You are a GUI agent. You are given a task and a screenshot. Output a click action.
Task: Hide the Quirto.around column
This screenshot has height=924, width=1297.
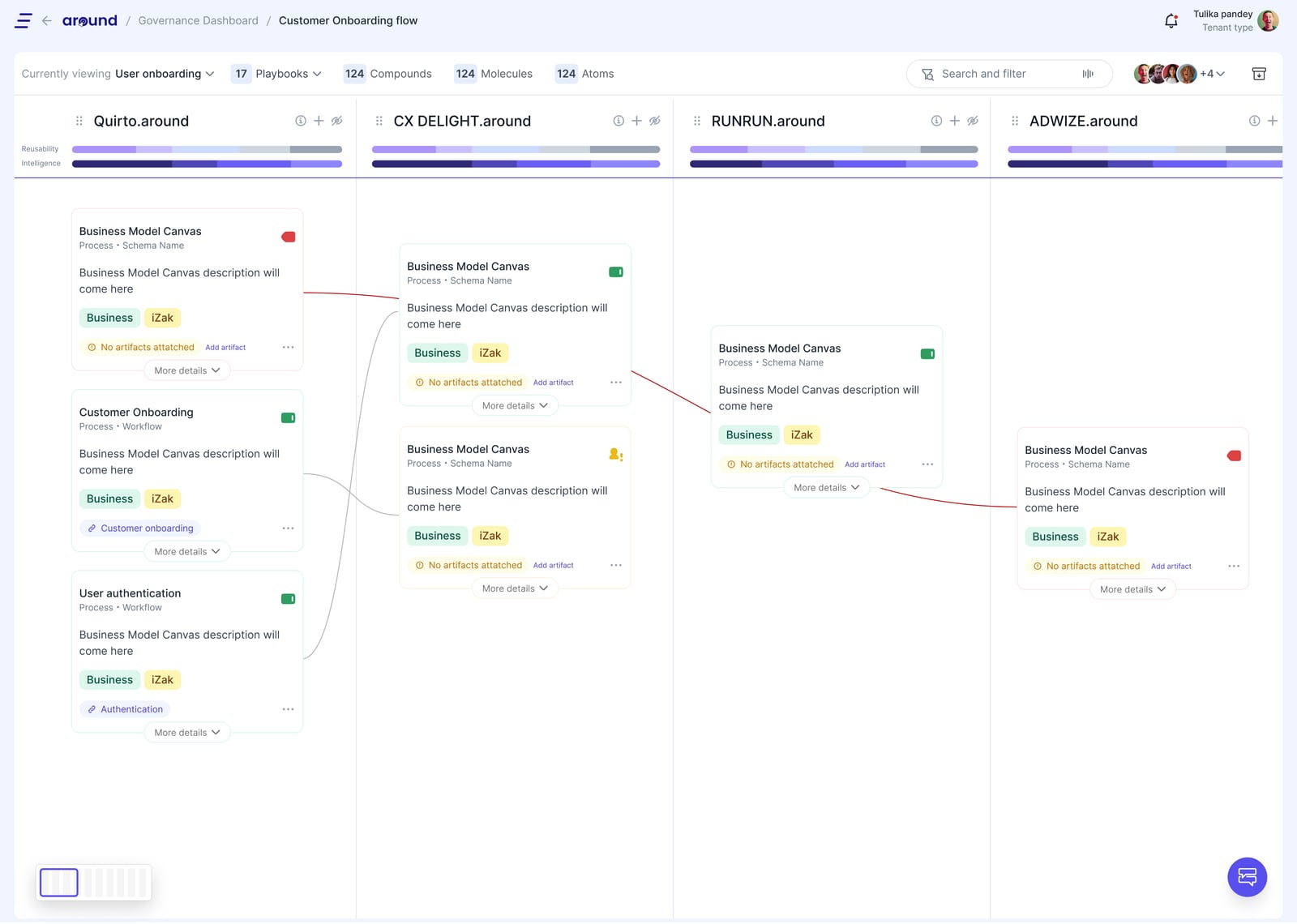coord(337,121)
